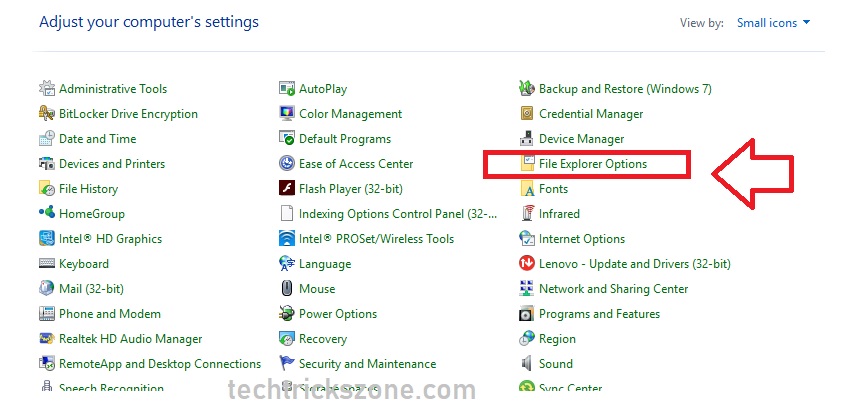Screen dimensions: 843x407
Task: Click the HomeGroup icon
Action: (47, 214)
